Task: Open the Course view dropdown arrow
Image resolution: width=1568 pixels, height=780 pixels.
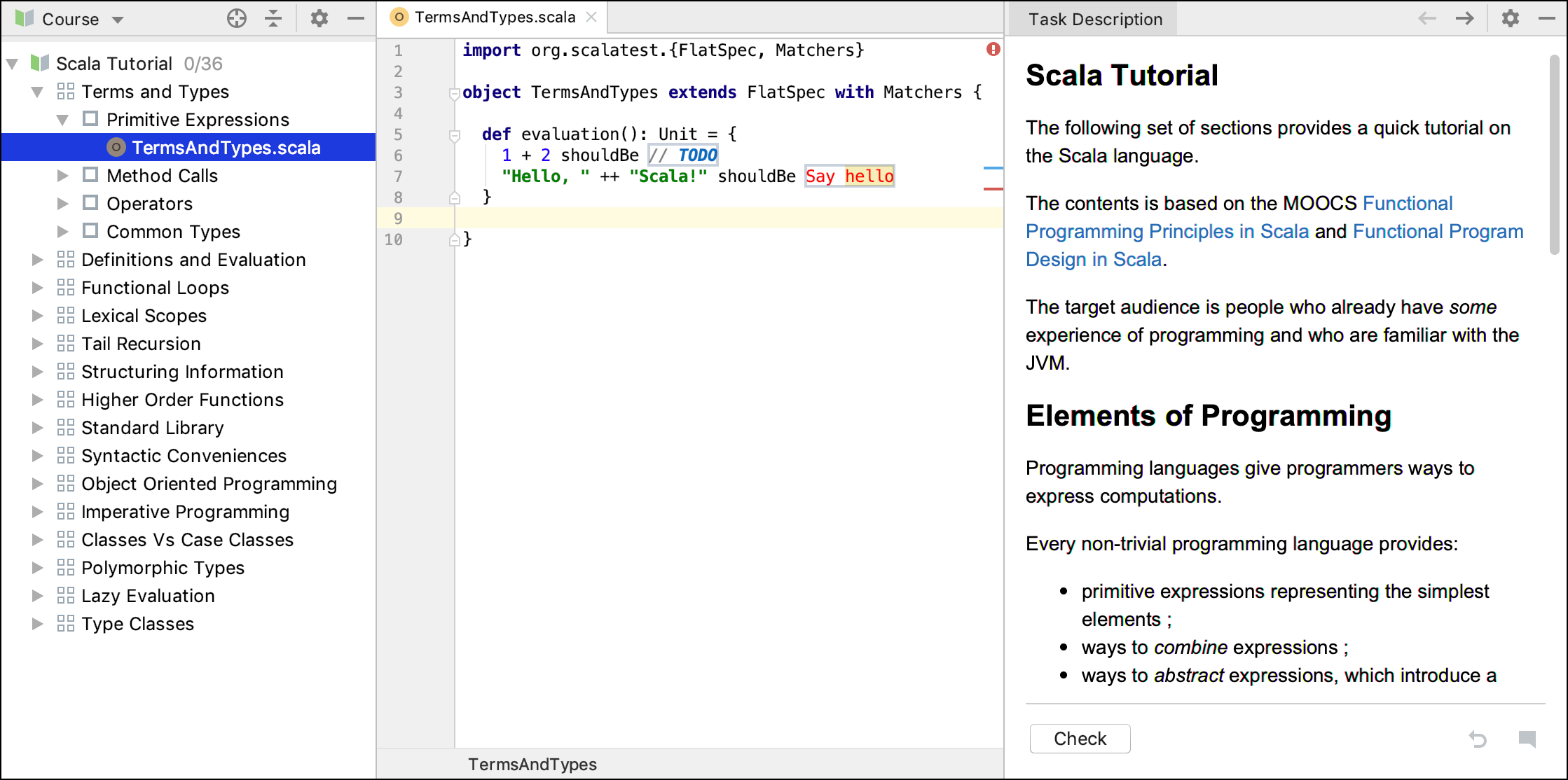Action: [x=118, y=20]
